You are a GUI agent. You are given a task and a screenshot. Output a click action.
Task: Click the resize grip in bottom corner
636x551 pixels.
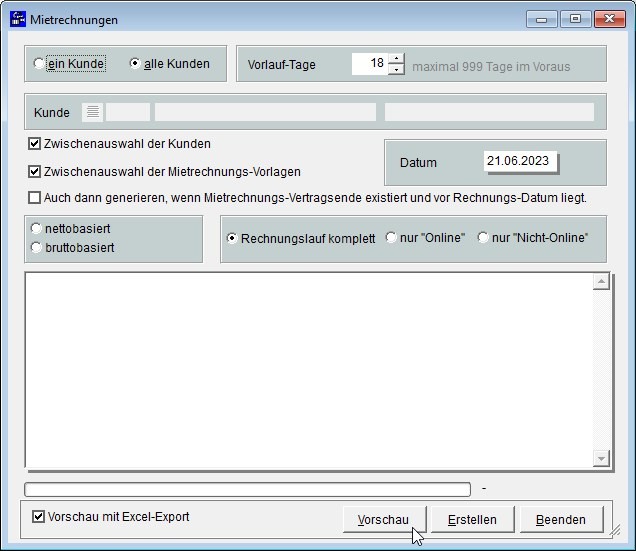pyautogui.click(x=615, y=530)
